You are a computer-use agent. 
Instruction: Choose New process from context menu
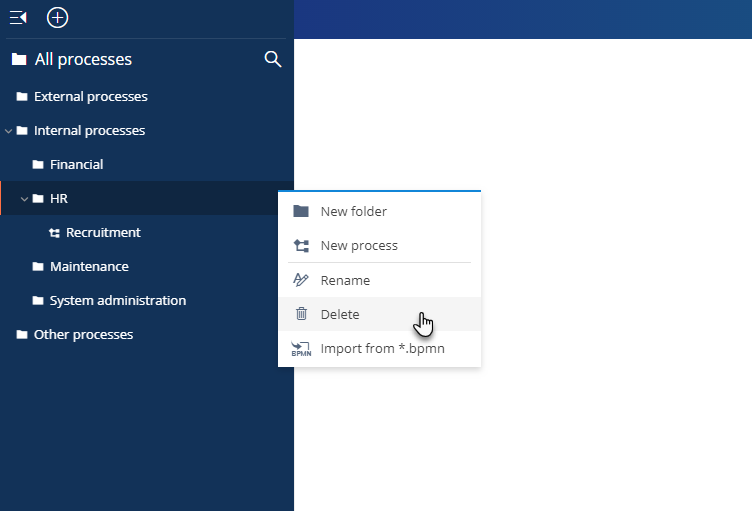click(379, 246)
